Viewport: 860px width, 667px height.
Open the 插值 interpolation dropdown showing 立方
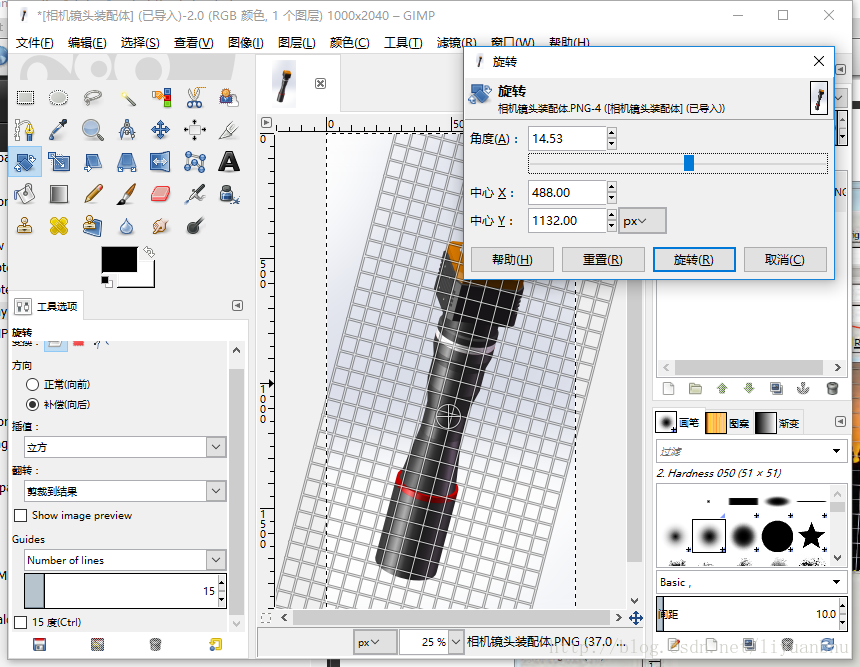[x=125, y=447]
